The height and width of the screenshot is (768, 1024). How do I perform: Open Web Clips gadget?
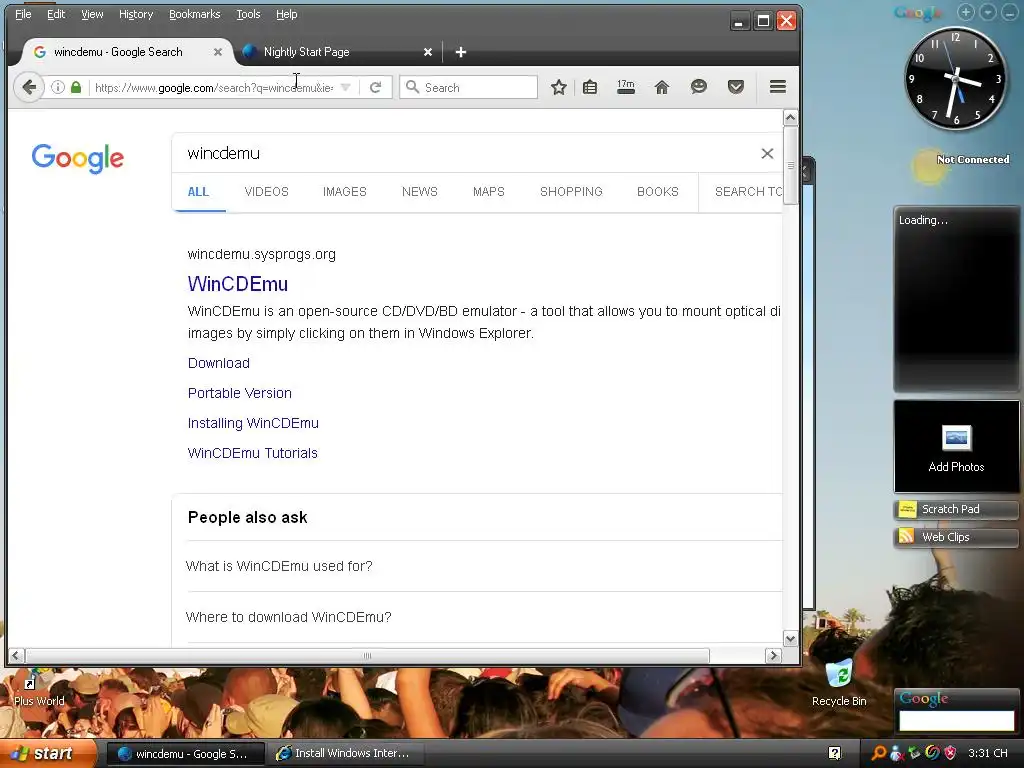[956, 537]
